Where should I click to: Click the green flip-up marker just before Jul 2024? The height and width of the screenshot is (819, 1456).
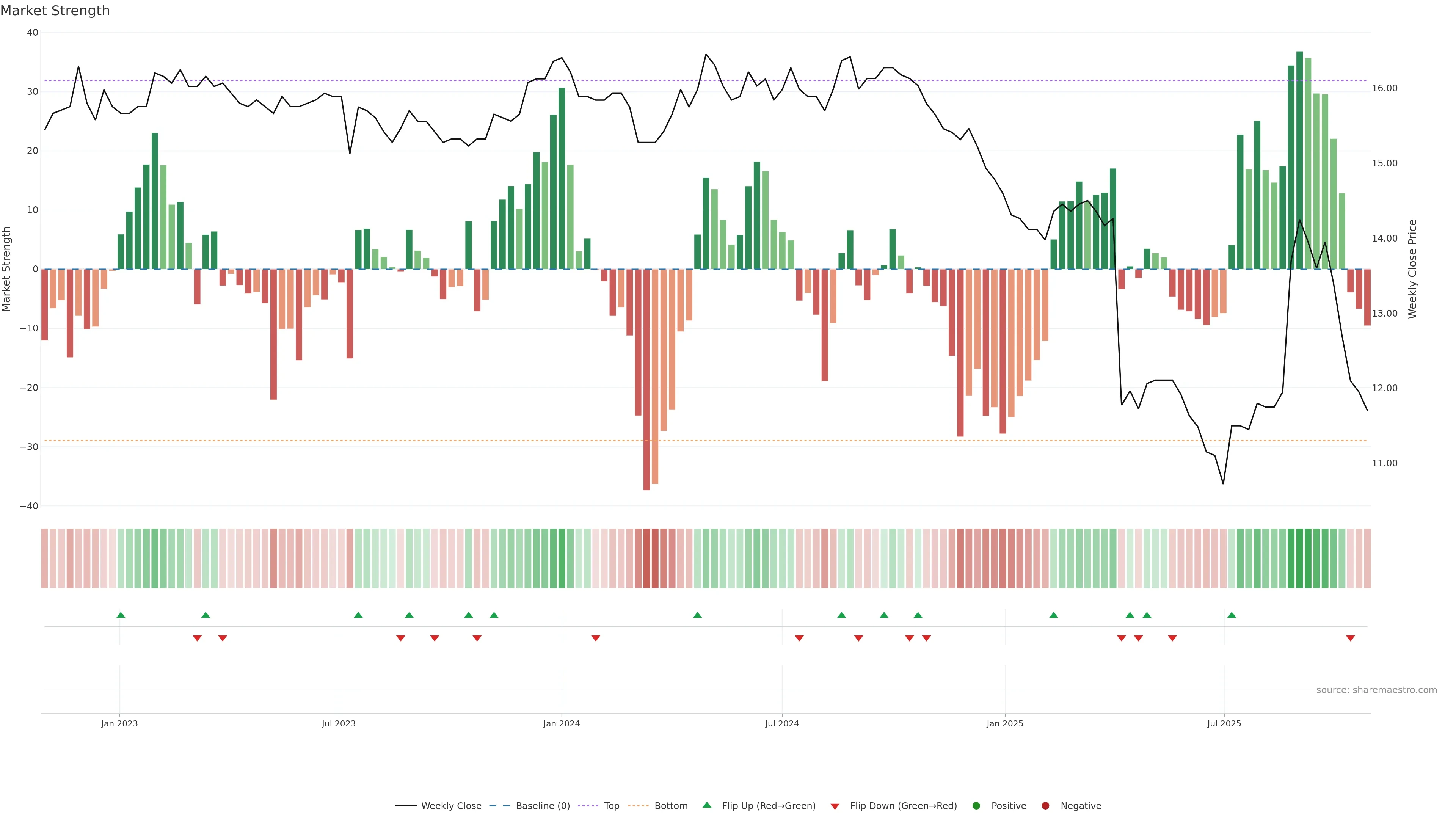click(x=697, y=615)
